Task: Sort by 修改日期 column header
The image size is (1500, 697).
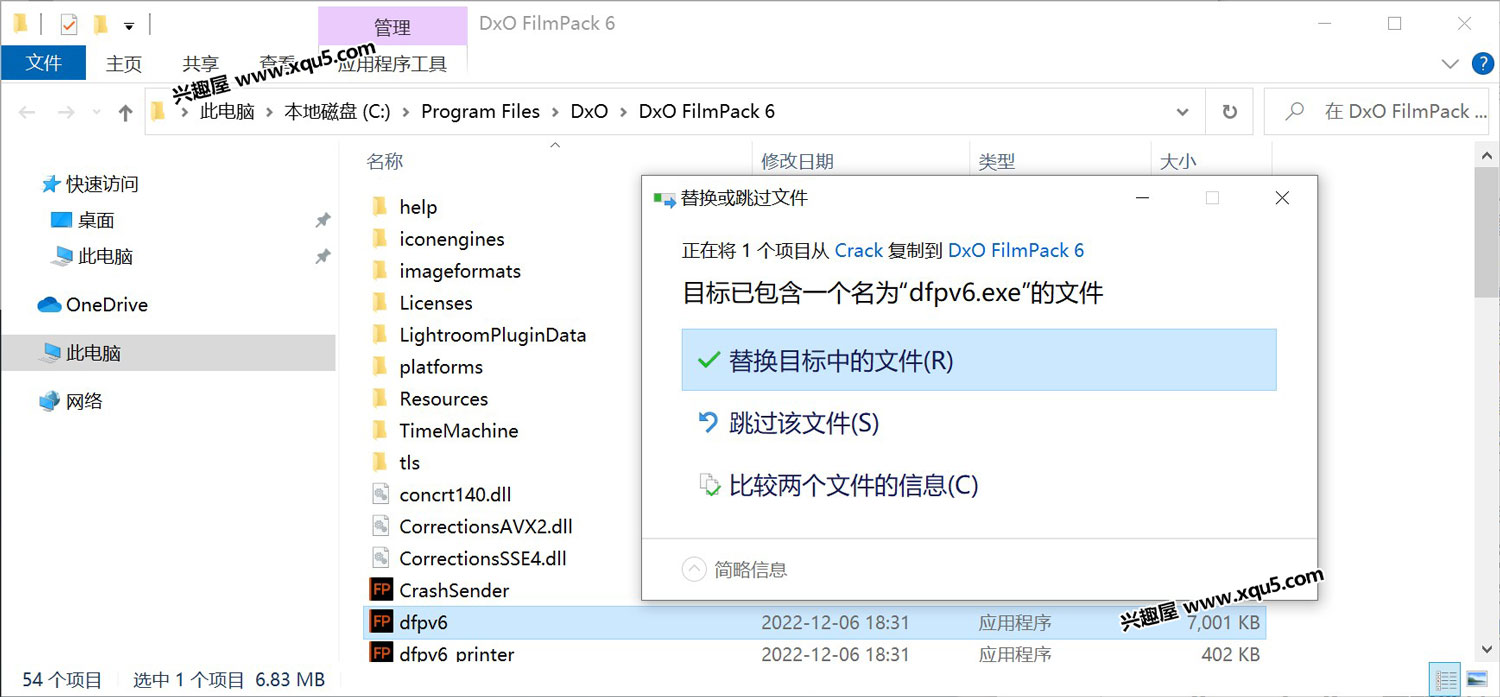Action: tap(797, 161)
